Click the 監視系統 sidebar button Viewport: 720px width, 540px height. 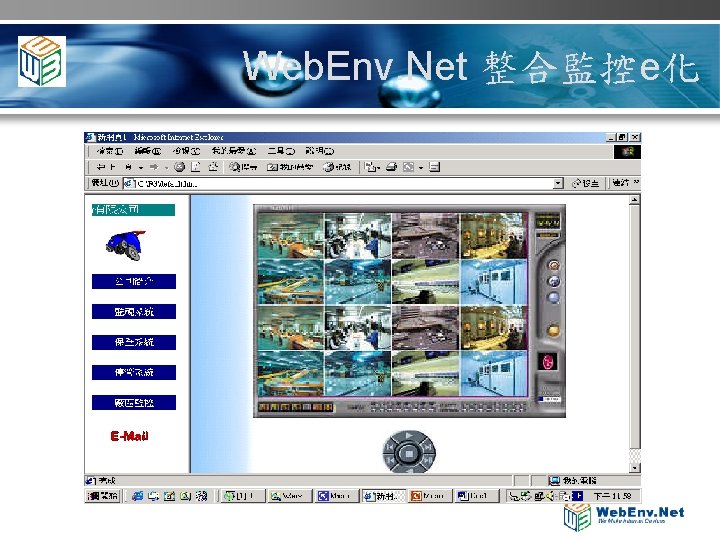pyautogui.click(x=134, y=312)
